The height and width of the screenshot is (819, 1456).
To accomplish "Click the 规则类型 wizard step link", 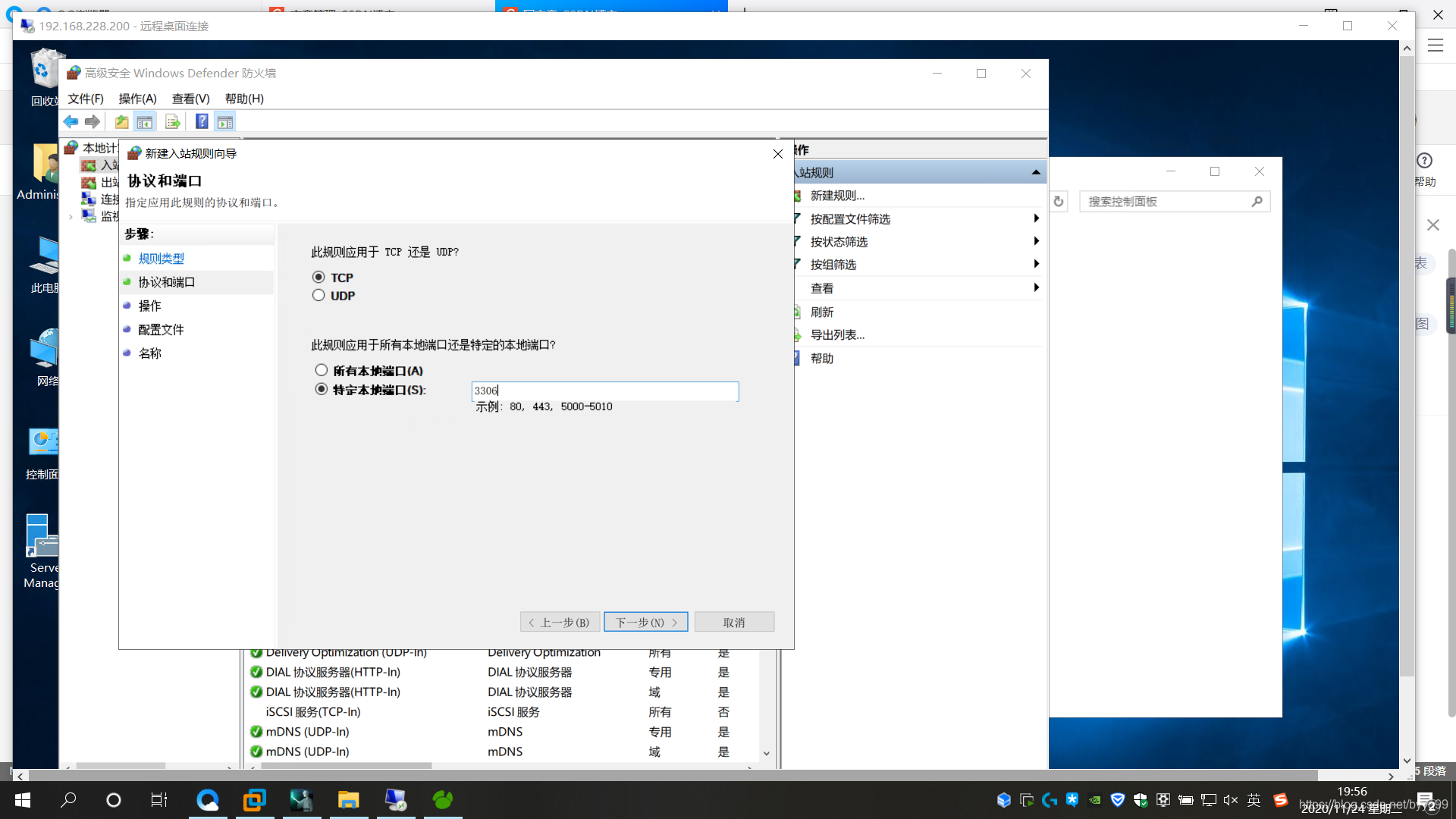I will click(162, 259).
